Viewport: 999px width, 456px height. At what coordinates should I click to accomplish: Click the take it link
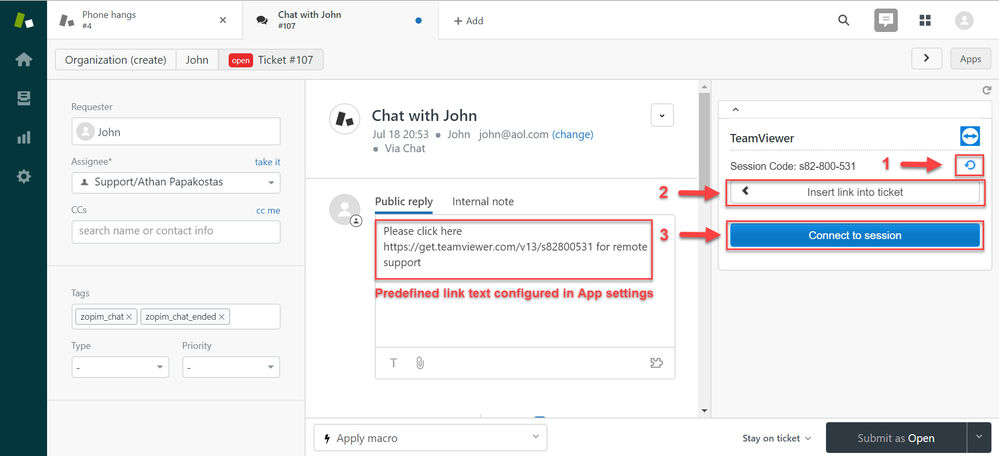(x=268, y=162)
